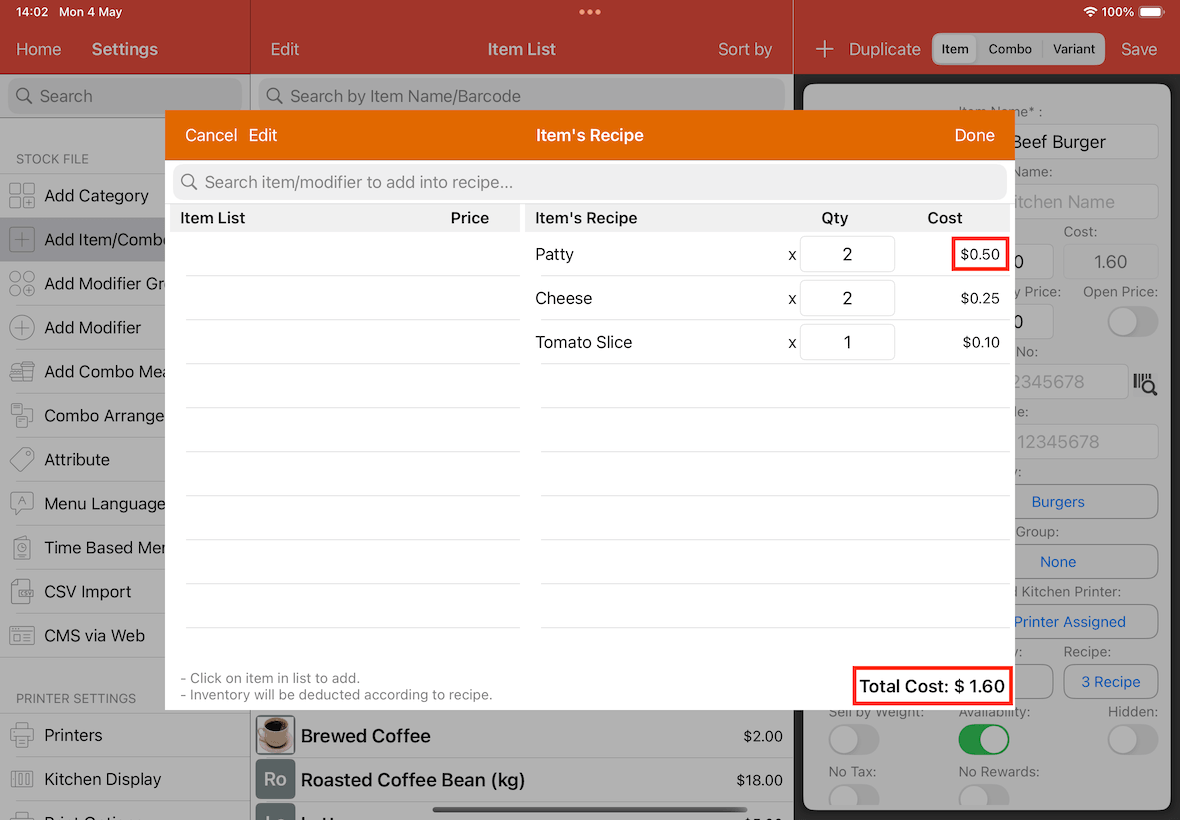Click the Add Item/Combo plus icon

point(22,240)
